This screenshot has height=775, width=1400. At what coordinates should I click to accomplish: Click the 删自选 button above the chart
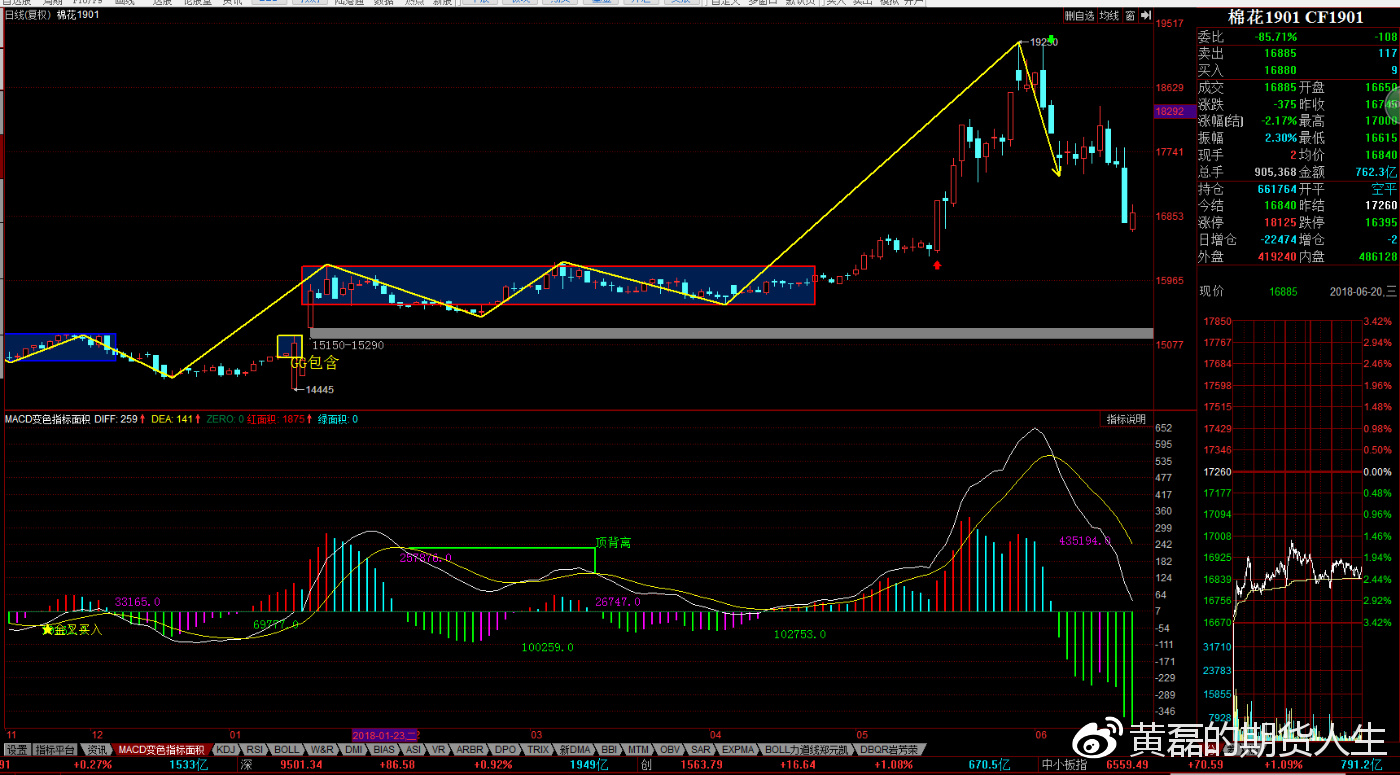click(1079, 16)
